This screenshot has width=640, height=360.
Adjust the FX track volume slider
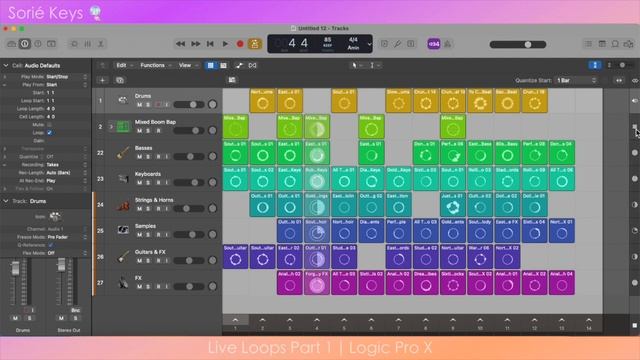(189, 287)
